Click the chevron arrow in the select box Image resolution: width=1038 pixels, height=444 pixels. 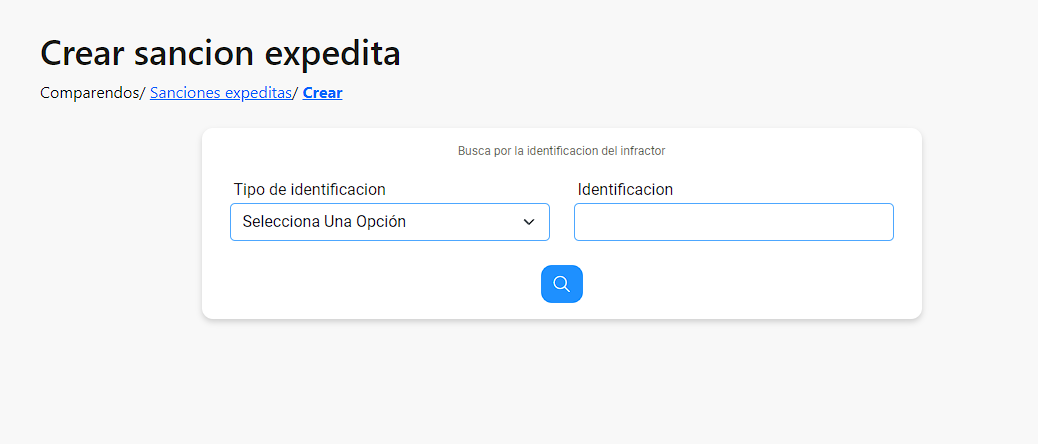pyautogui.click(x=529, y=222)
